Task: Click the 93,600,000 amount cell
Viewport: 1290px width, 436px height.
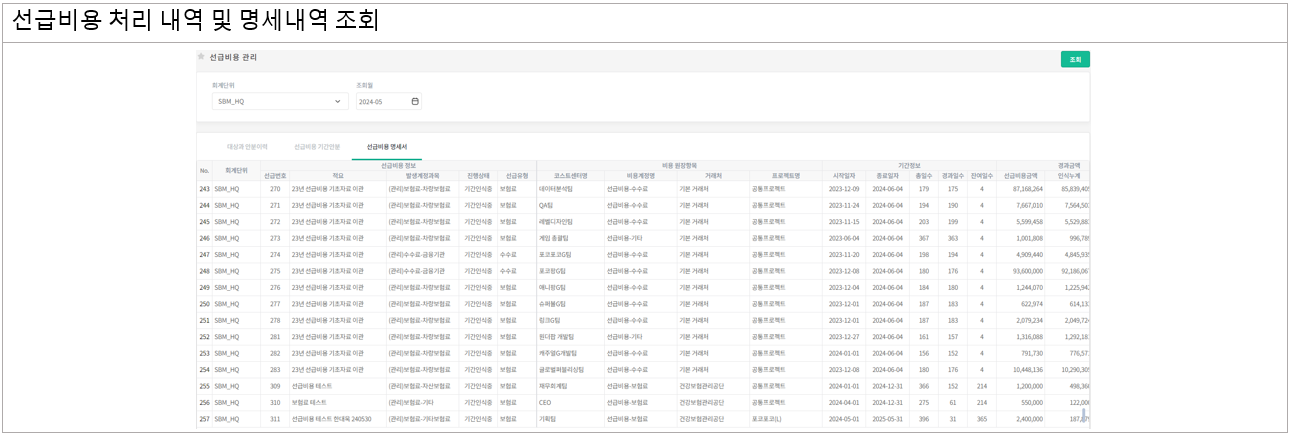Action: tap(1024, 271)
